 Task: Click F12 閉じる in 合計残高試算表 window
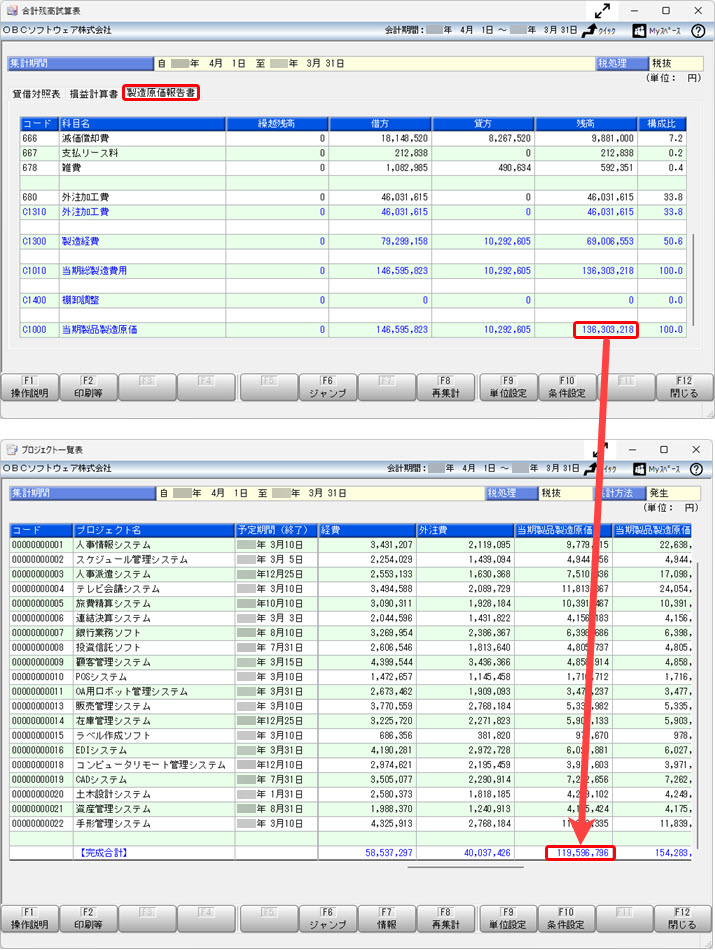(685, 387)
